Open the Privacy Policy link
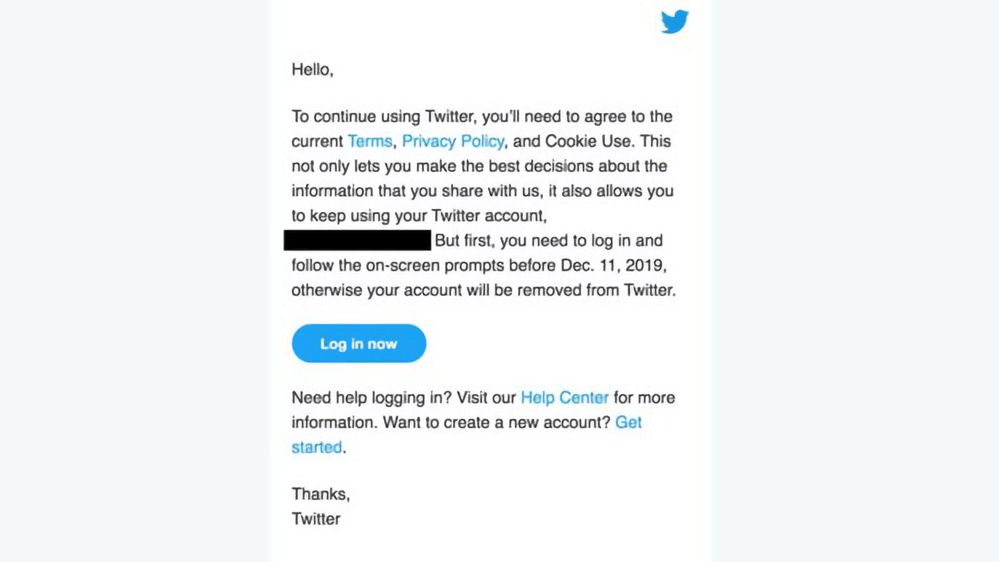This screenshot has width=999, height=562. (x=453, y=141)
